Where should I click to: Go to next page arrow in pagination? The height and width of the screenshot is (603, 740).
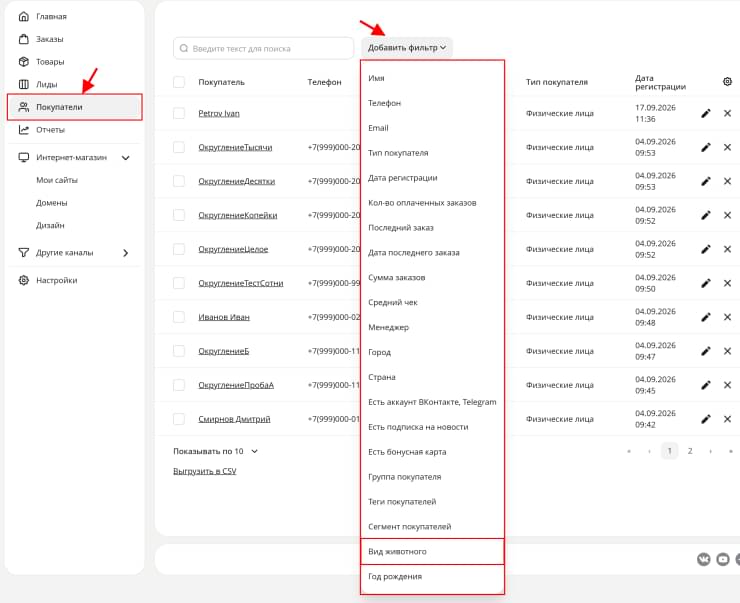click(x=710, y=452)
